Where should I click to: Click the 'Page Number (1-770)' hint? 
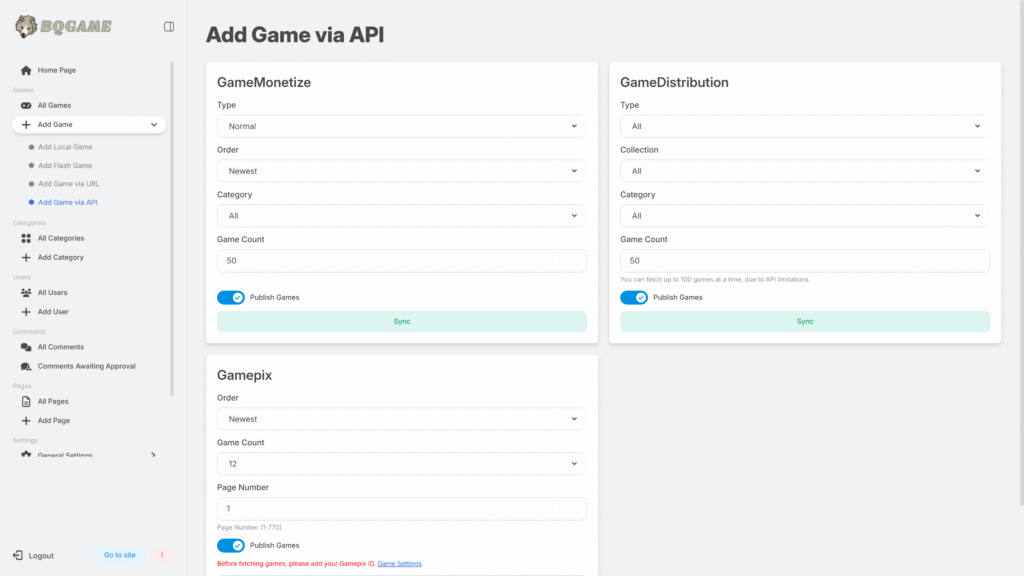point(249,527)
